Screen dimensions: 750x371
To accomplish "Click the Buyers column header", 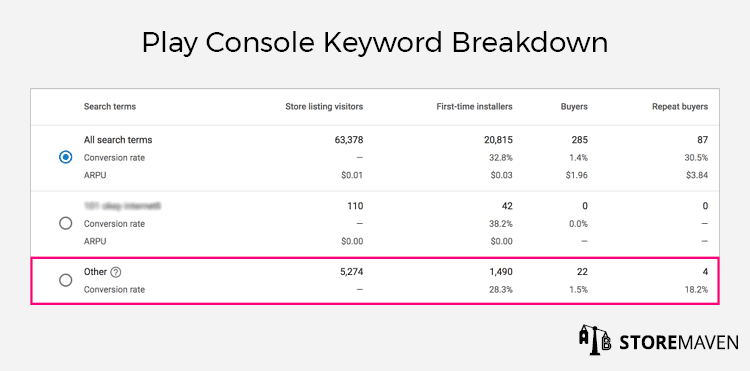I will (x=574, y=107).
